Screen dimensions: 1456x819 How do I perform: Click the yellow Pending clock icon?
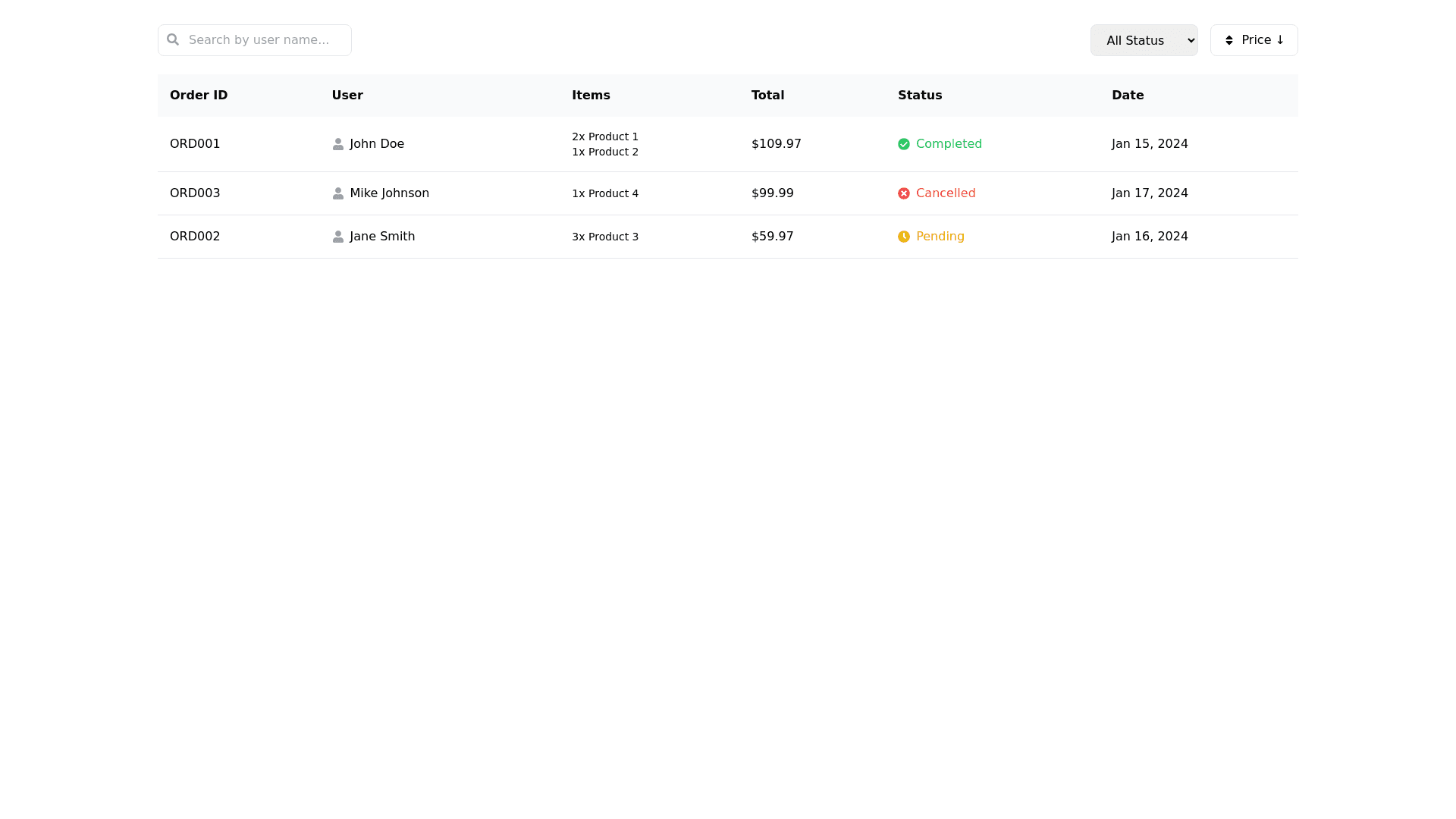903,237
